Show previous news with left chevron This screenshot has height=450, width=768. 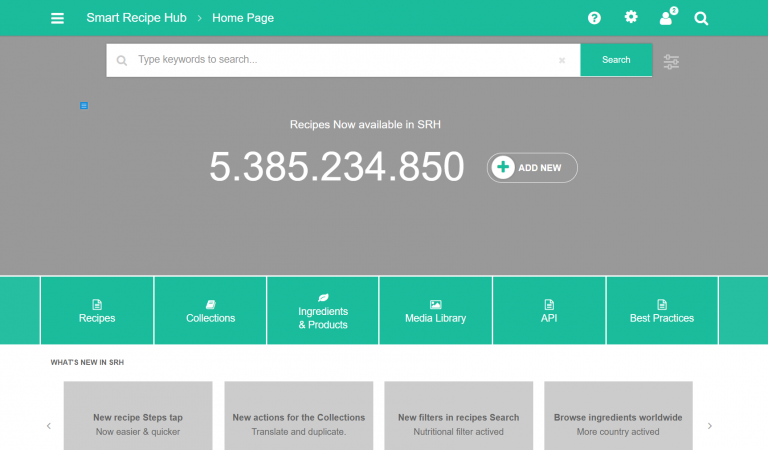pyautogui.click(x=49, y=426)
